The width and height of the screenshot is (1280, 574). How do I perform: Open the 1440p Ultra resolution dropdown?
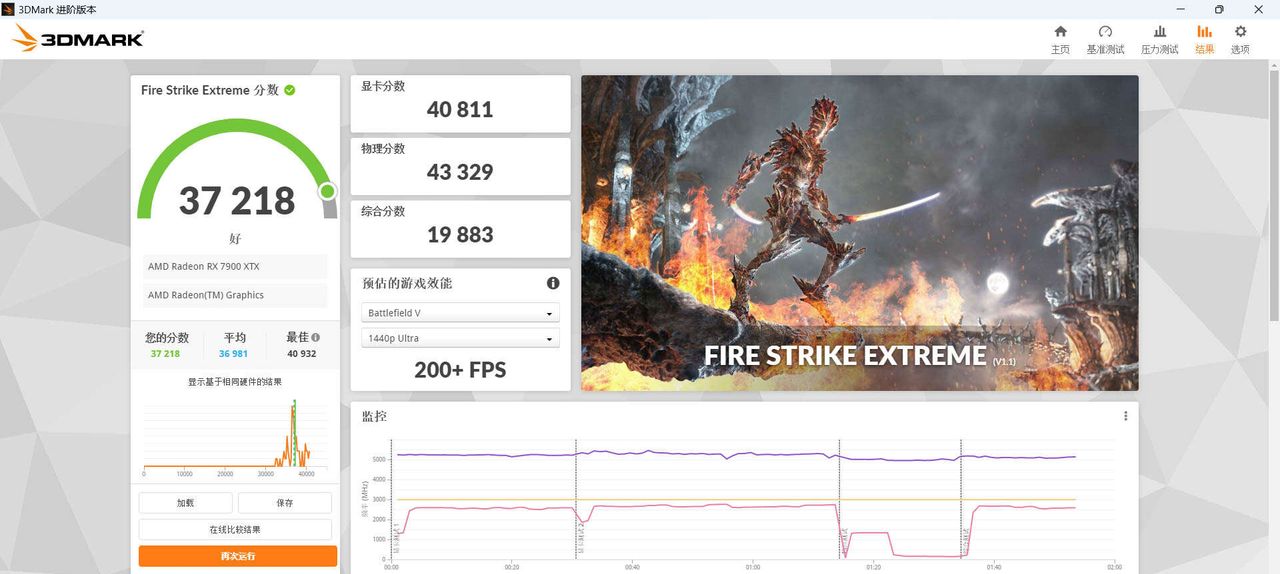(x=460, y=339)
